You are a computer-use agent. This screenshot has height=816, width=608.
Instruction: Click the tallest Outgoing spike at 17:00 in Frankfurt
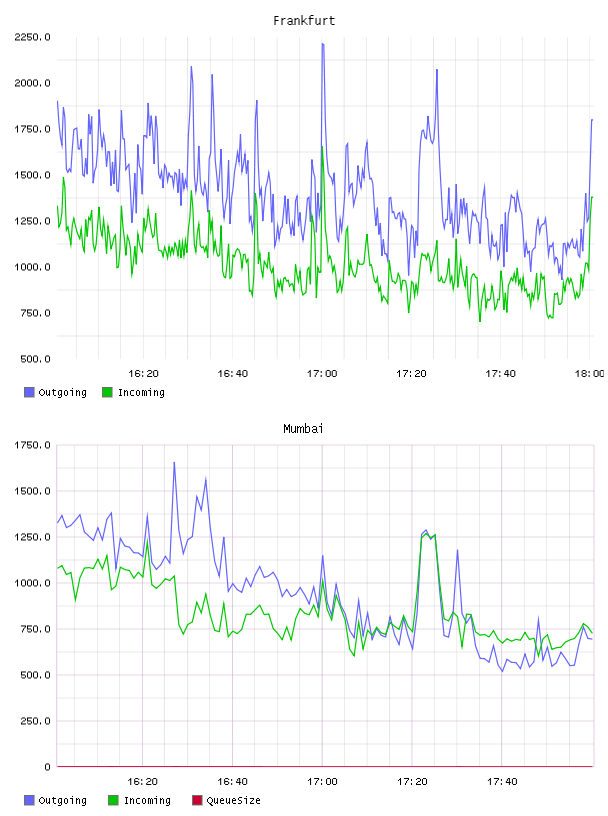(x=323, y=44)
